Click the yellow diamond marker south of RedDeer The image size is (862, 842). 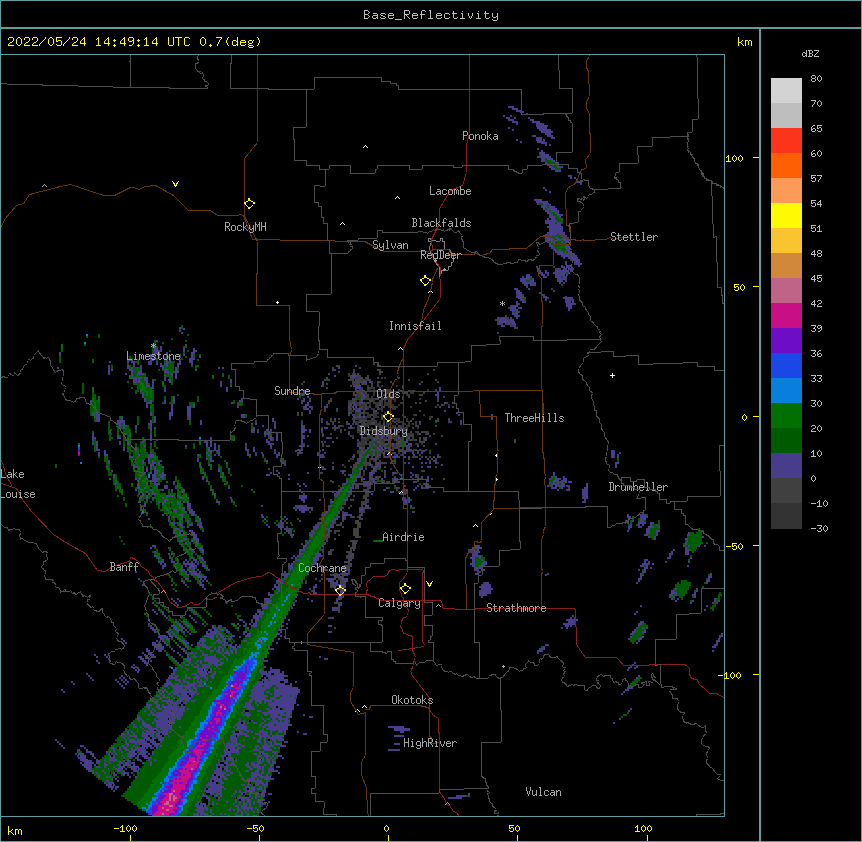tap(426, 281)
